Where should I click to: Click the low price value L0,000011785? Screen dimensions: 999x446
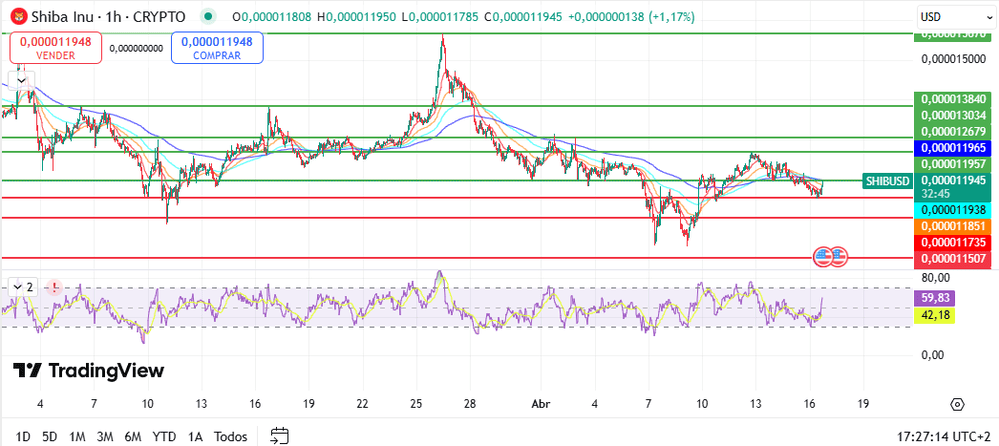[x=440, y=17]
